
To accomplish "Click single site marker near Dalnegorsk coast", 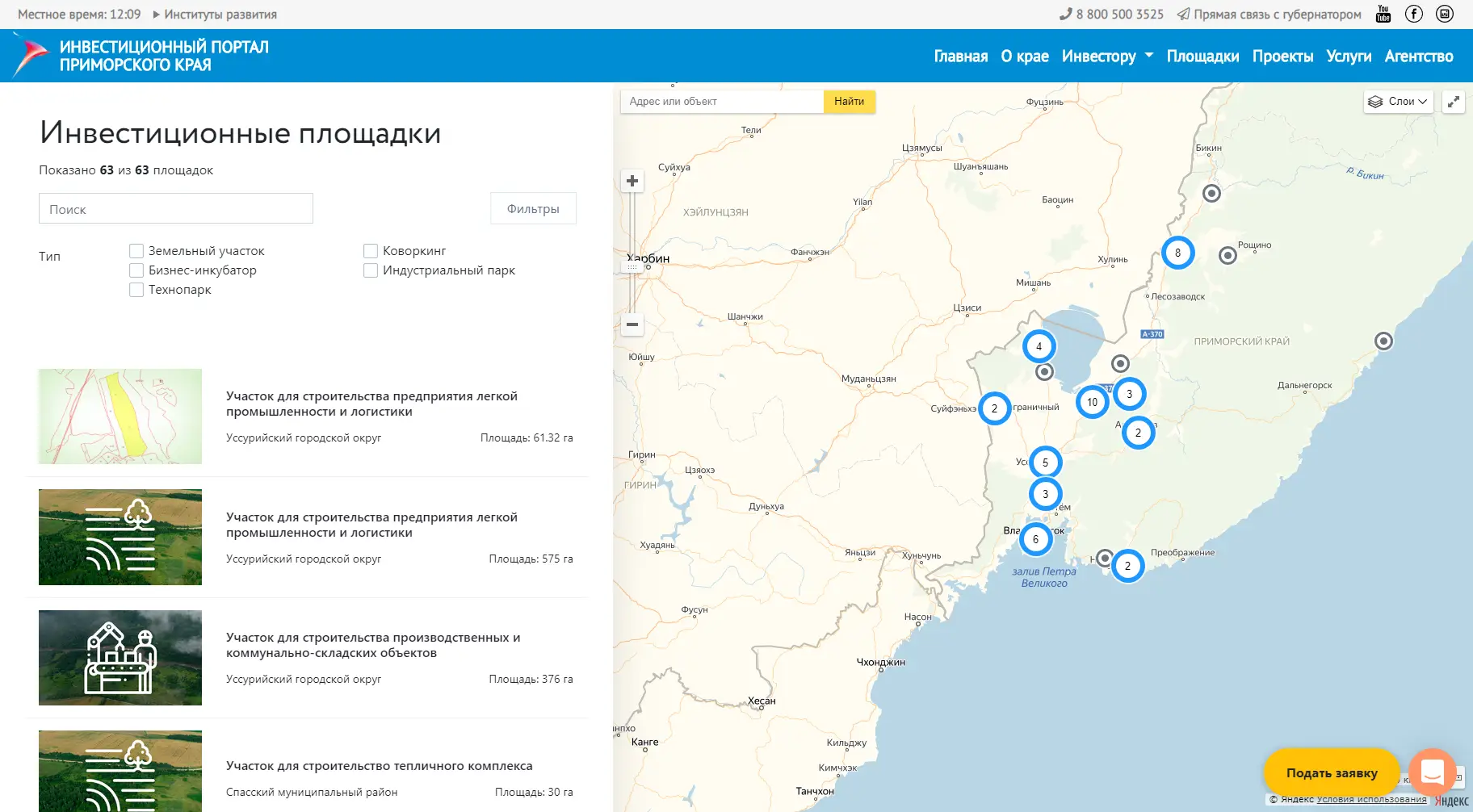I will (x=1383, y=341).
